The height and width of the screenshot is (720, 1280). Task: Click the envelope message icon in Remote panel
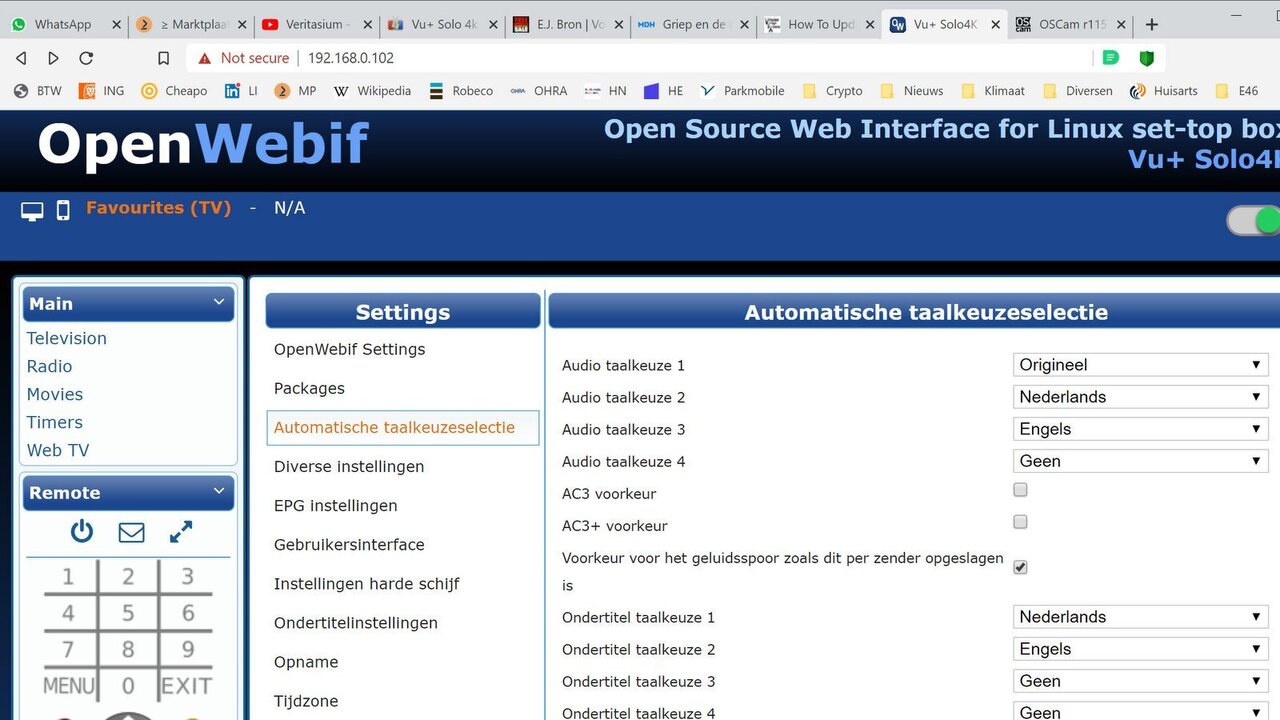[131, 533]
